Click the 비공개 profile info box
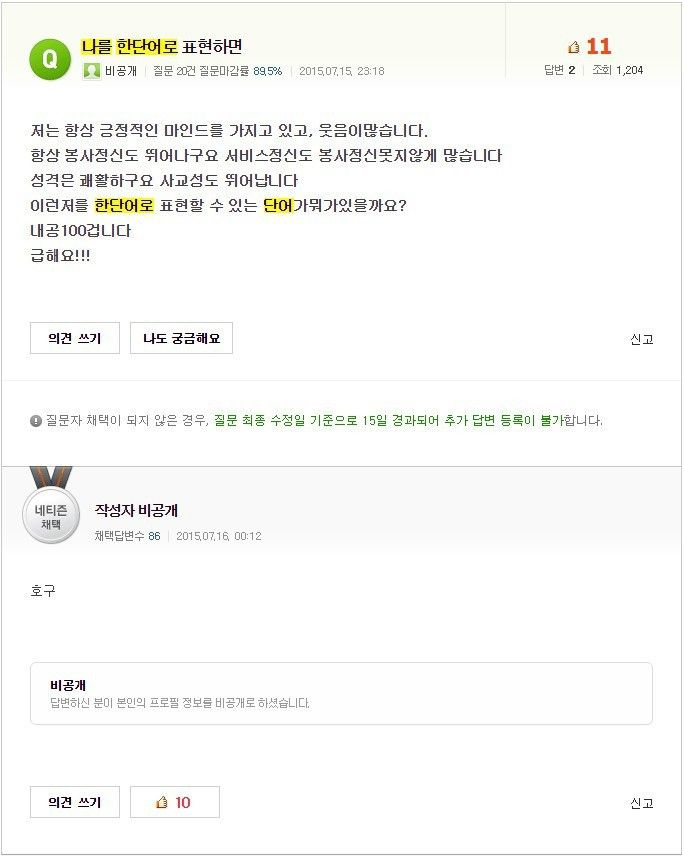The width and height of the screenshot is (684, 857). pyautogui.click(x=341, y=693)
